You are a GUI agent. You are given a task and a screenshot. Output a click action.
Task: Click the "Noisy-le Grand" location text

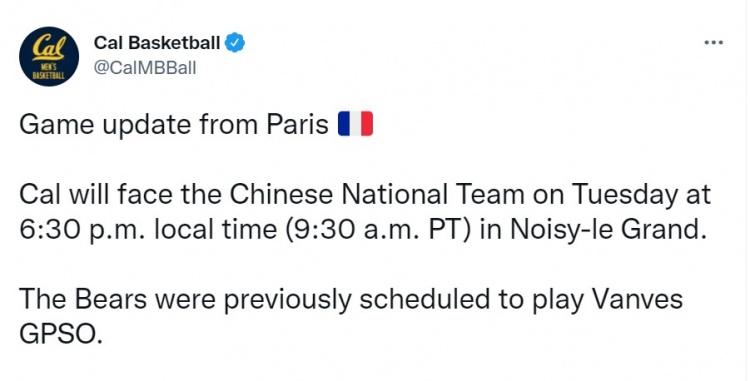coord(607,230)
